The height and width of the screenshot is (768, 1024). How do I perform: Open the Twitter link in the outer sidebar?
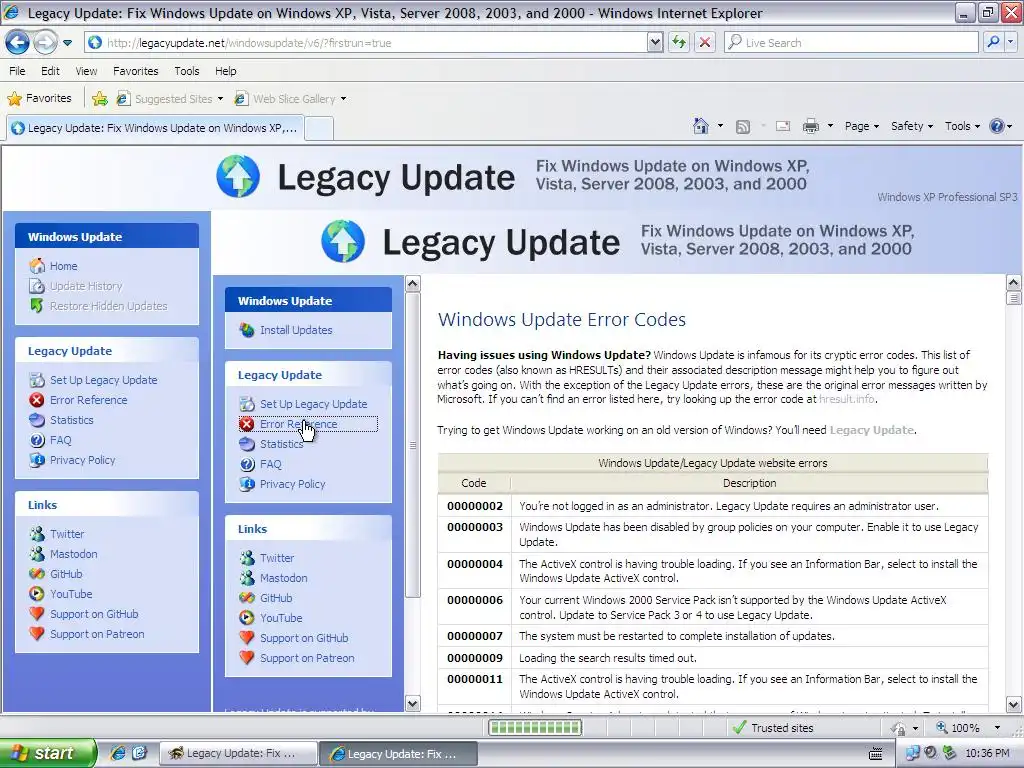(x=67, y=534)
